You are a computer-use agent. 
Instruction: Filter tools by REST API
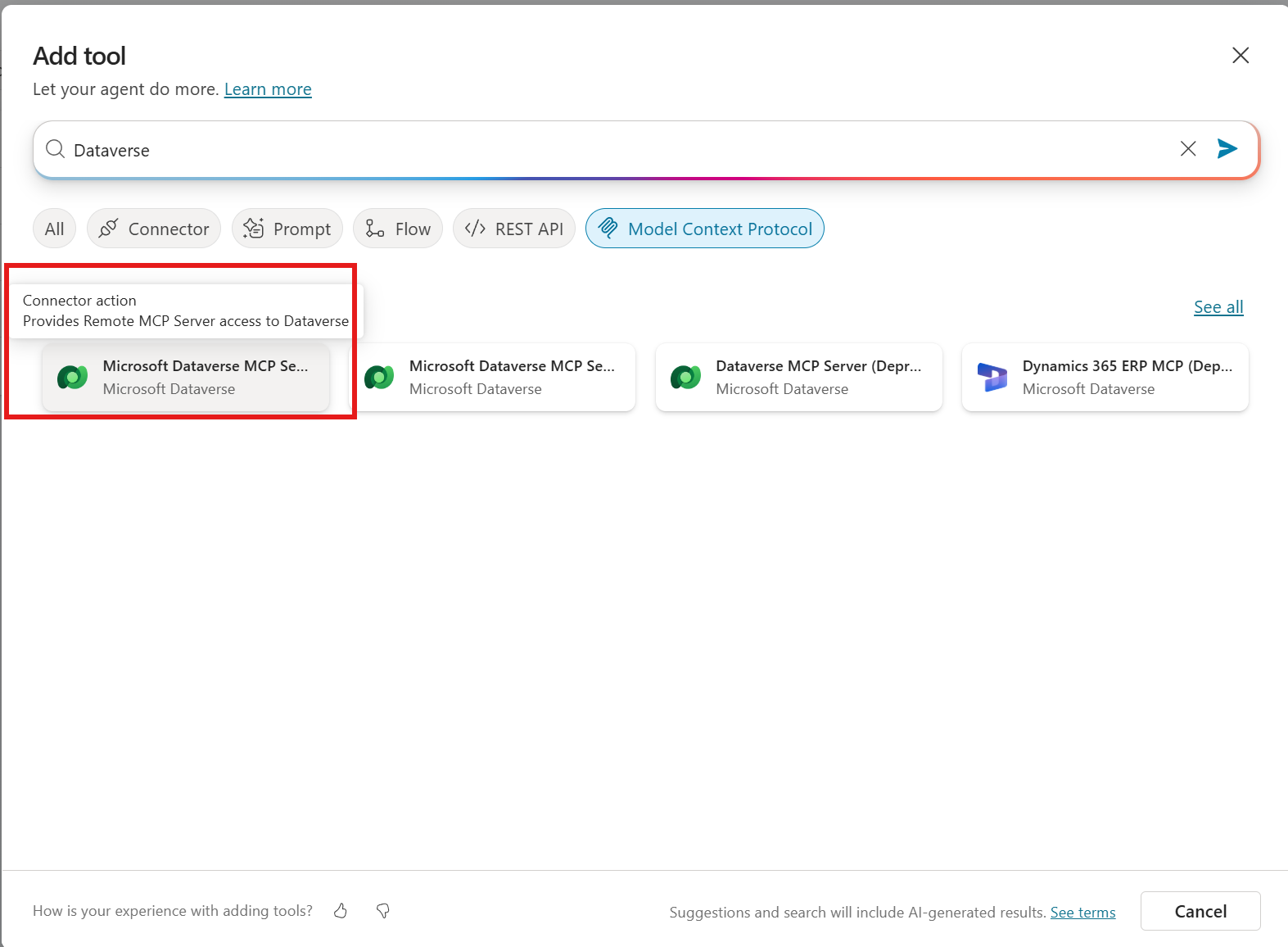coord(514,229)
